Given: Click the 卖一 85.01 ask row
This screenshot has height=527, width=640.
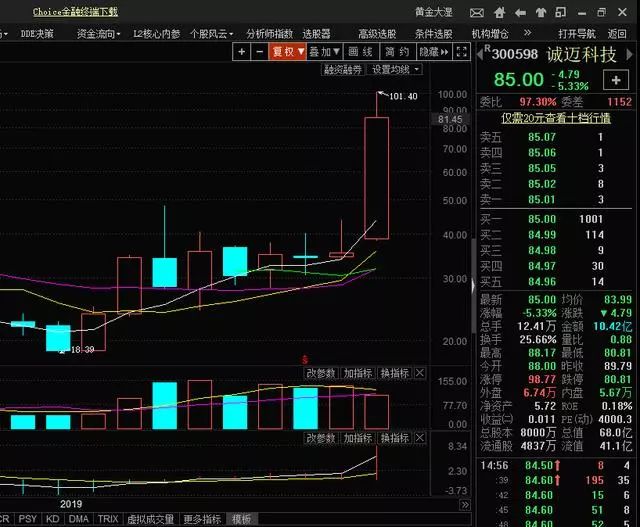Looking at the screenshot, I should (555, 200).
